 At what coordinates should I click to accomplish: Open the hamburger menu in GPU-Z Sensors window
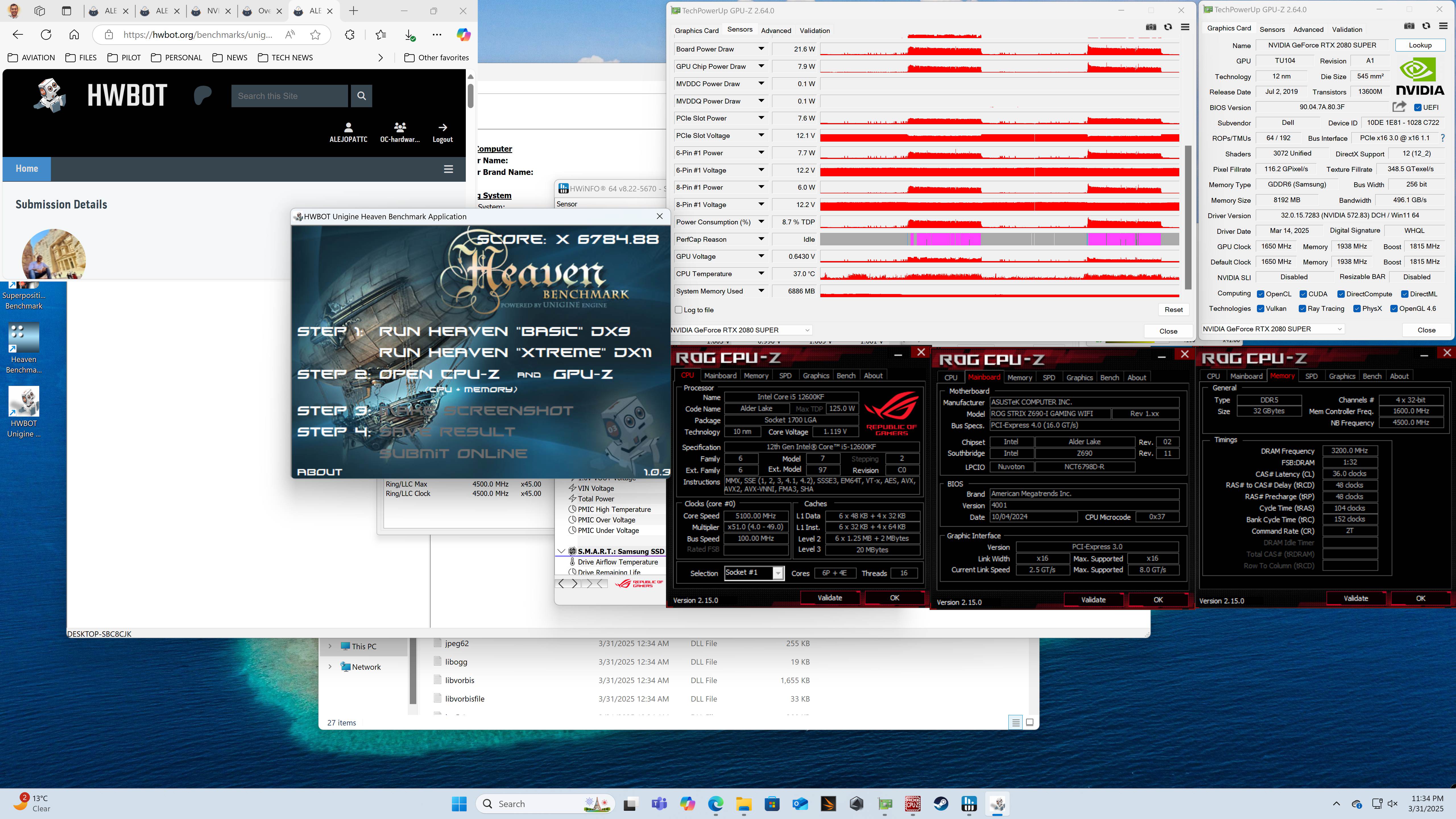(1185, 27)
